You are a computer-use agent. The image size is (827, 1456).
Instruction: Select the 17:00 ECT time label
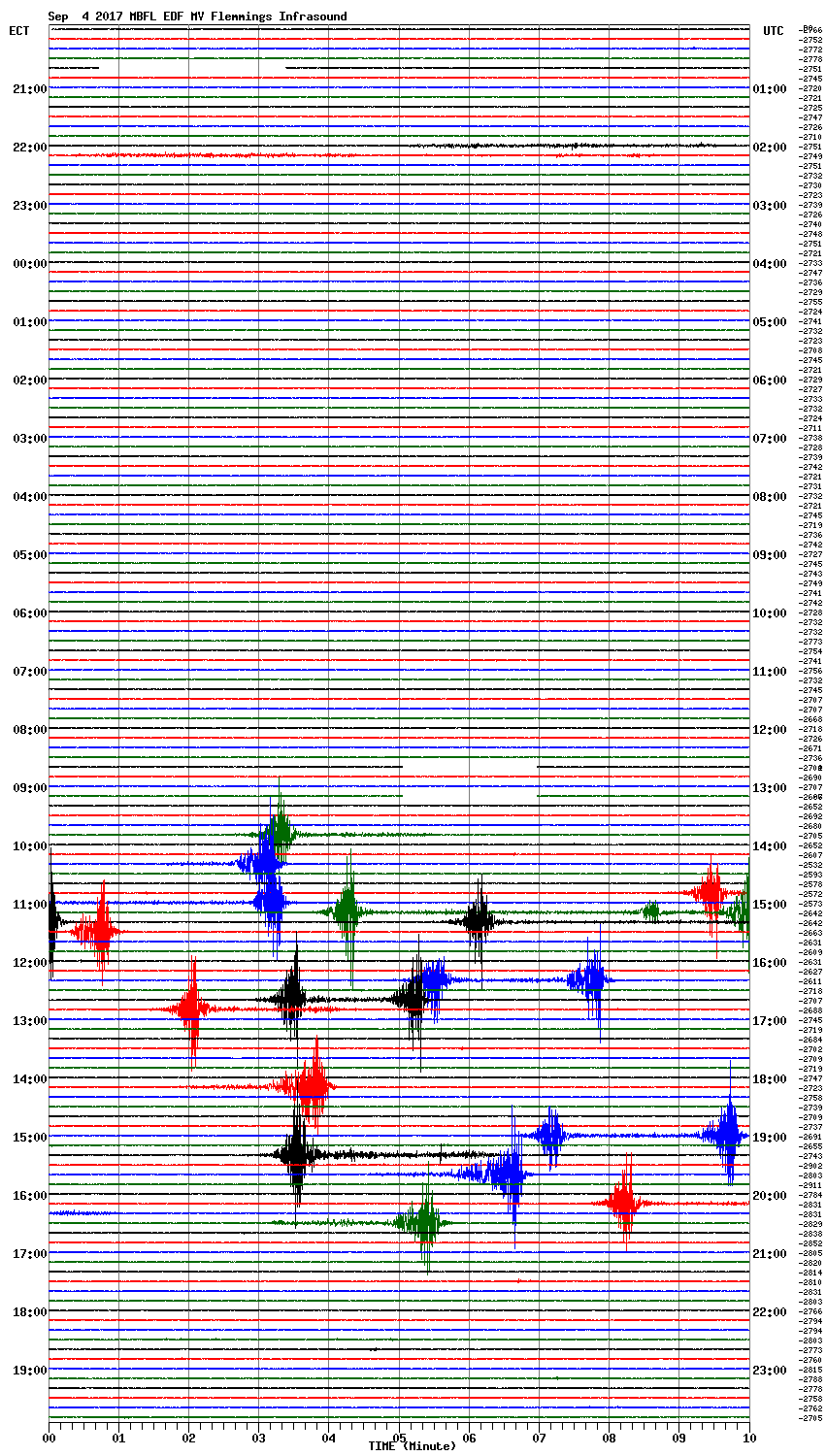(29, 1254)
